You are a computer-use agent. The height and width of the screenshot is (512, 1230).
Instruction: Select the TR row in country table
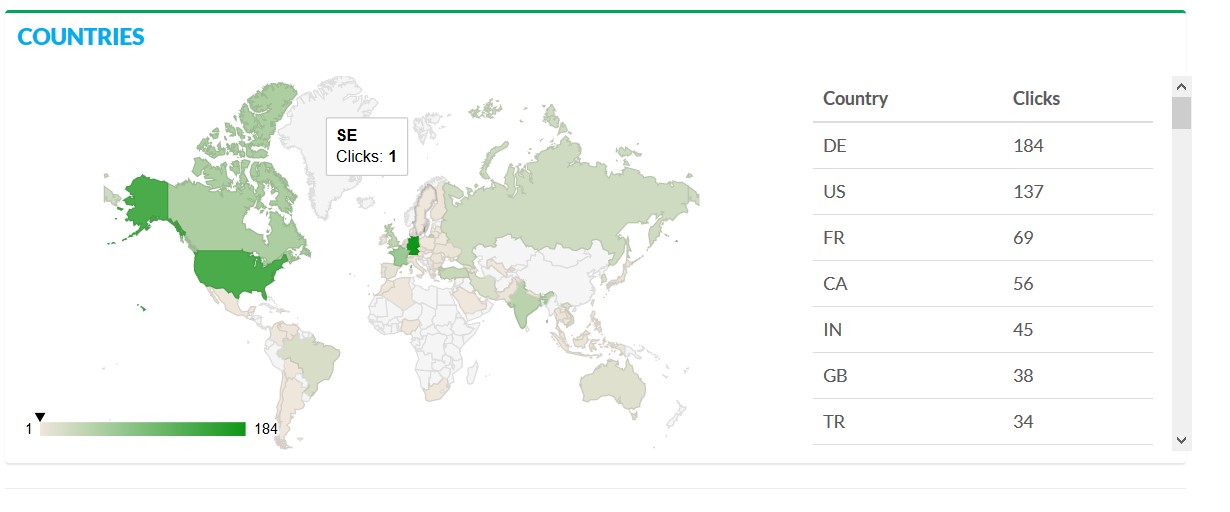coord(982,422)
